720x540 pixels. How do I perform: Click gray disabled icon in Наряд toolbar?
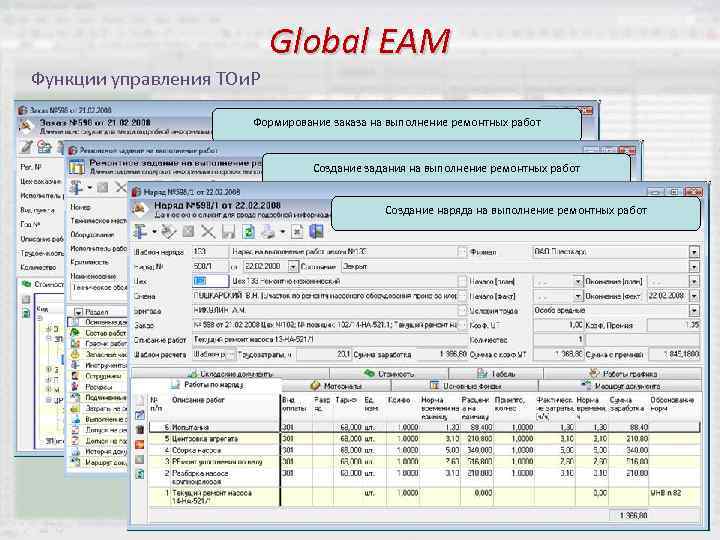[188, 231]
